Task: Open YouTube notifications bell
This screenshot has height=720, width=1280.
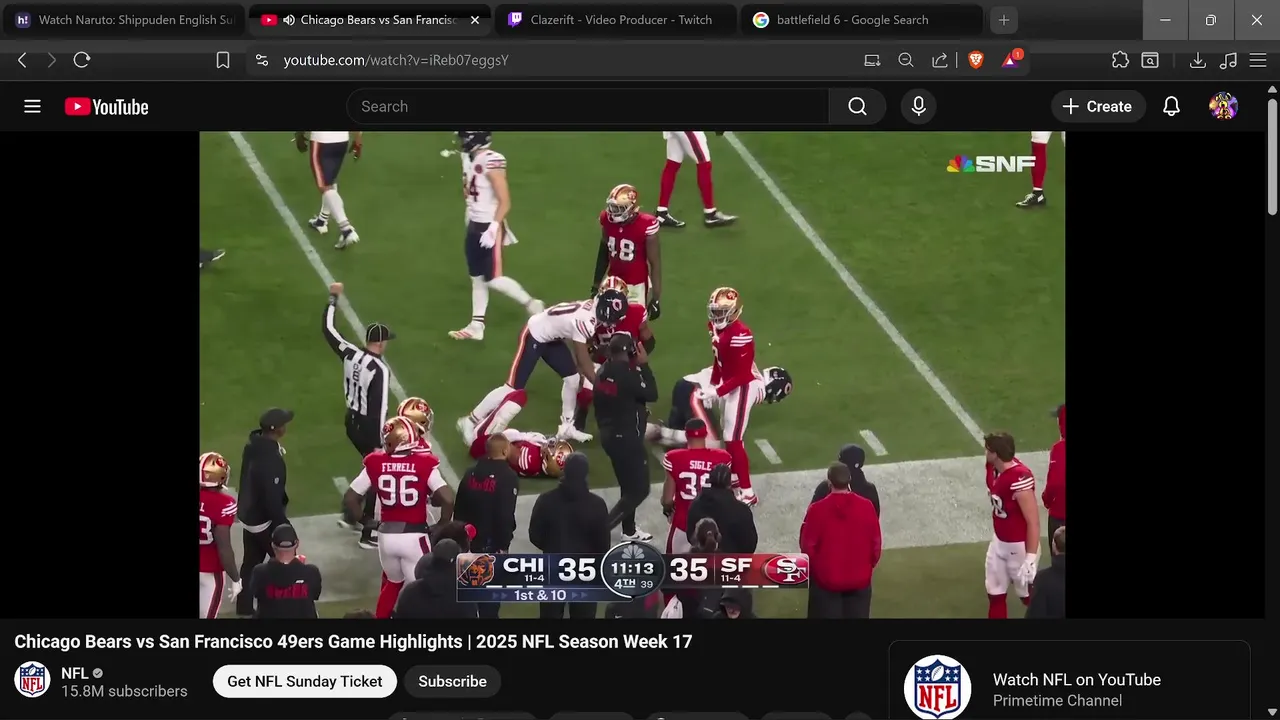Action: tap(1171, 106)
